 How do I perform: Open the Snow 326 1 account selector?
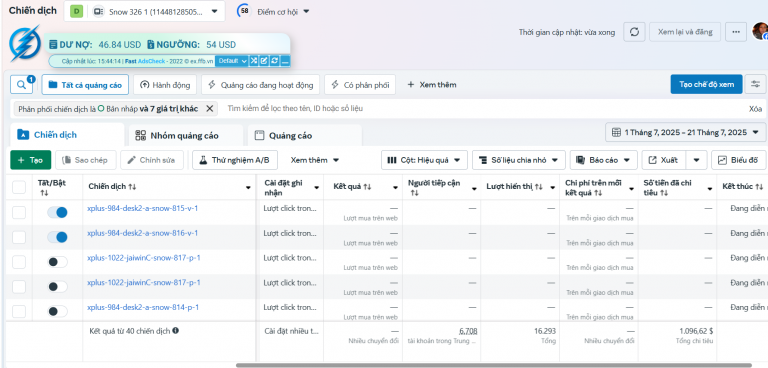(x=144, y=11)
